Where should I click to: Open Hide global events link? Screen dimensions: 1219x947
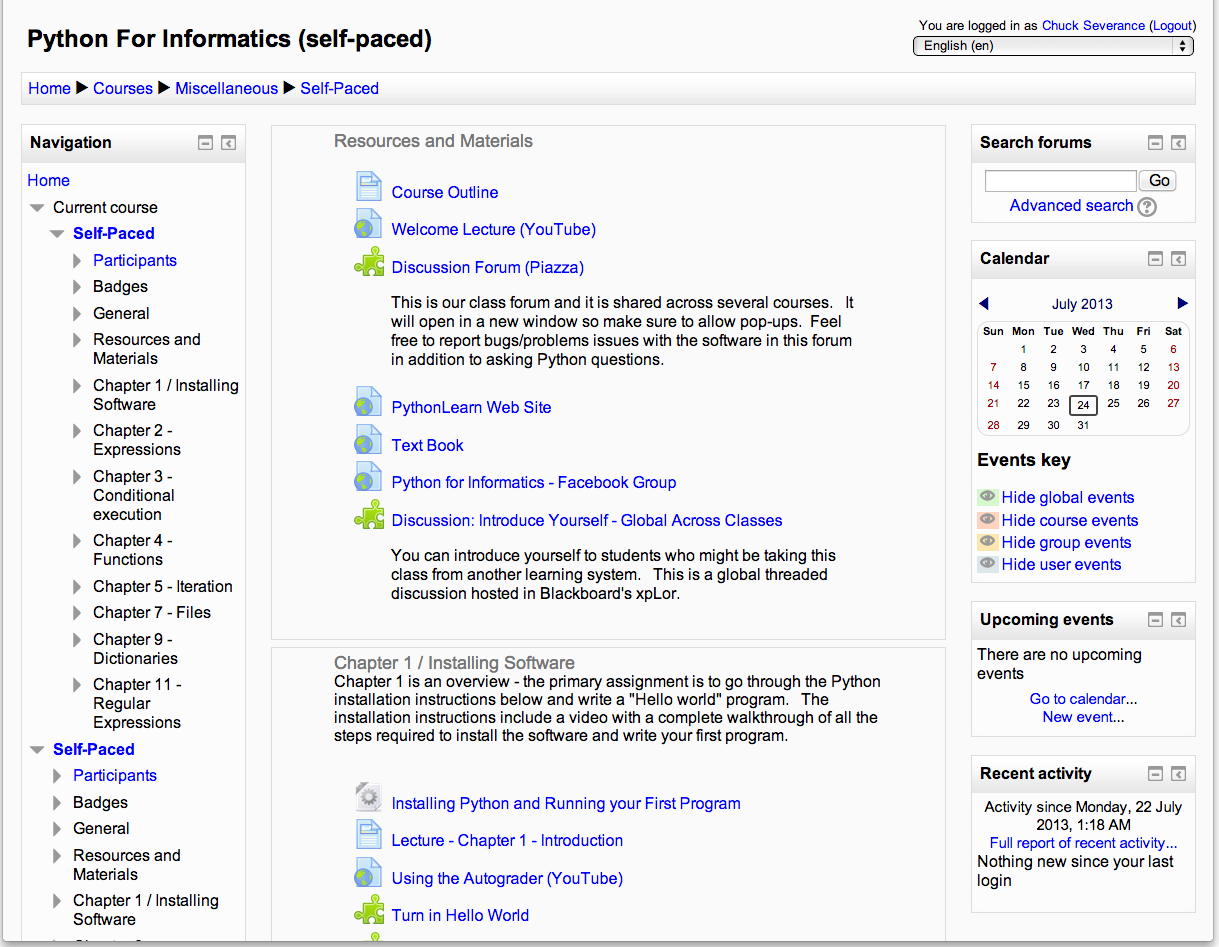coord(1068,497)
